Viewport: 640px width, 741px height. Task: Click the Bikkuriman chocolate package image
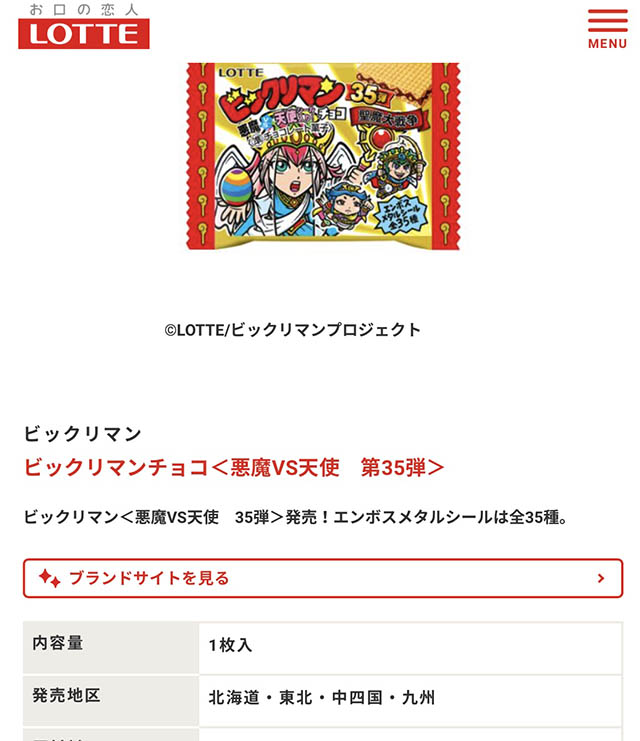click(x=323, y=156)
